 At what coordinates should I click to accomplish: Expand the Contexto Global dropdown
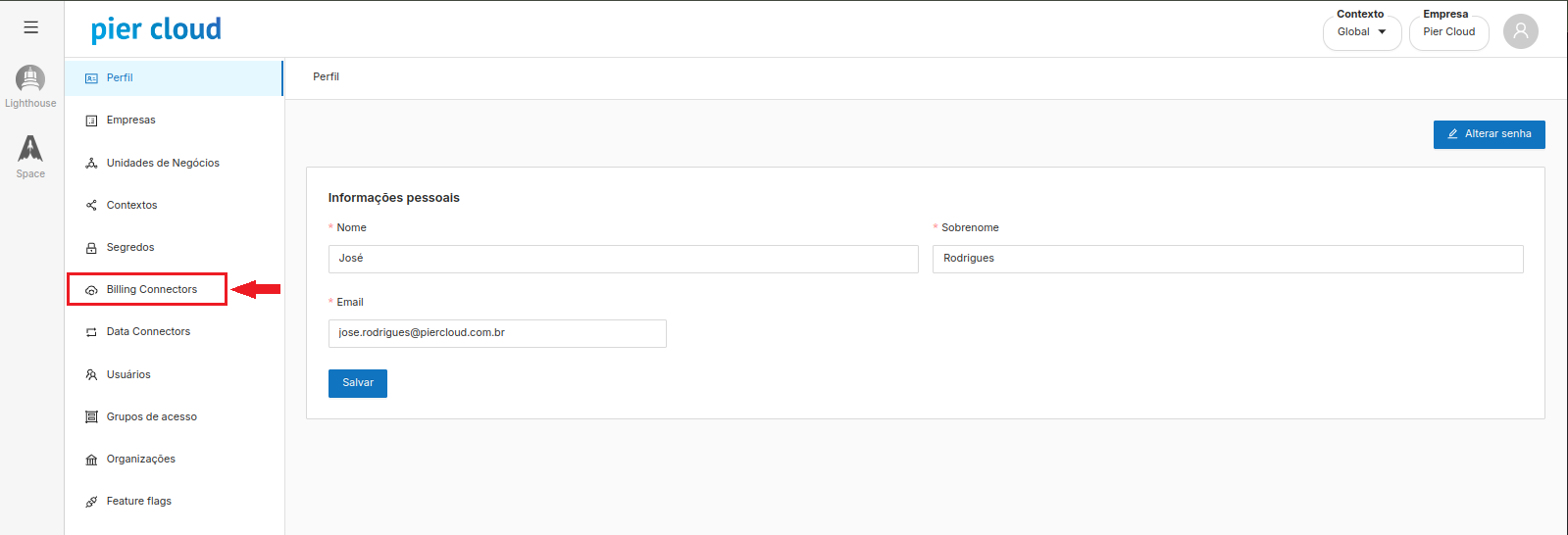(x=1361, y=32)
